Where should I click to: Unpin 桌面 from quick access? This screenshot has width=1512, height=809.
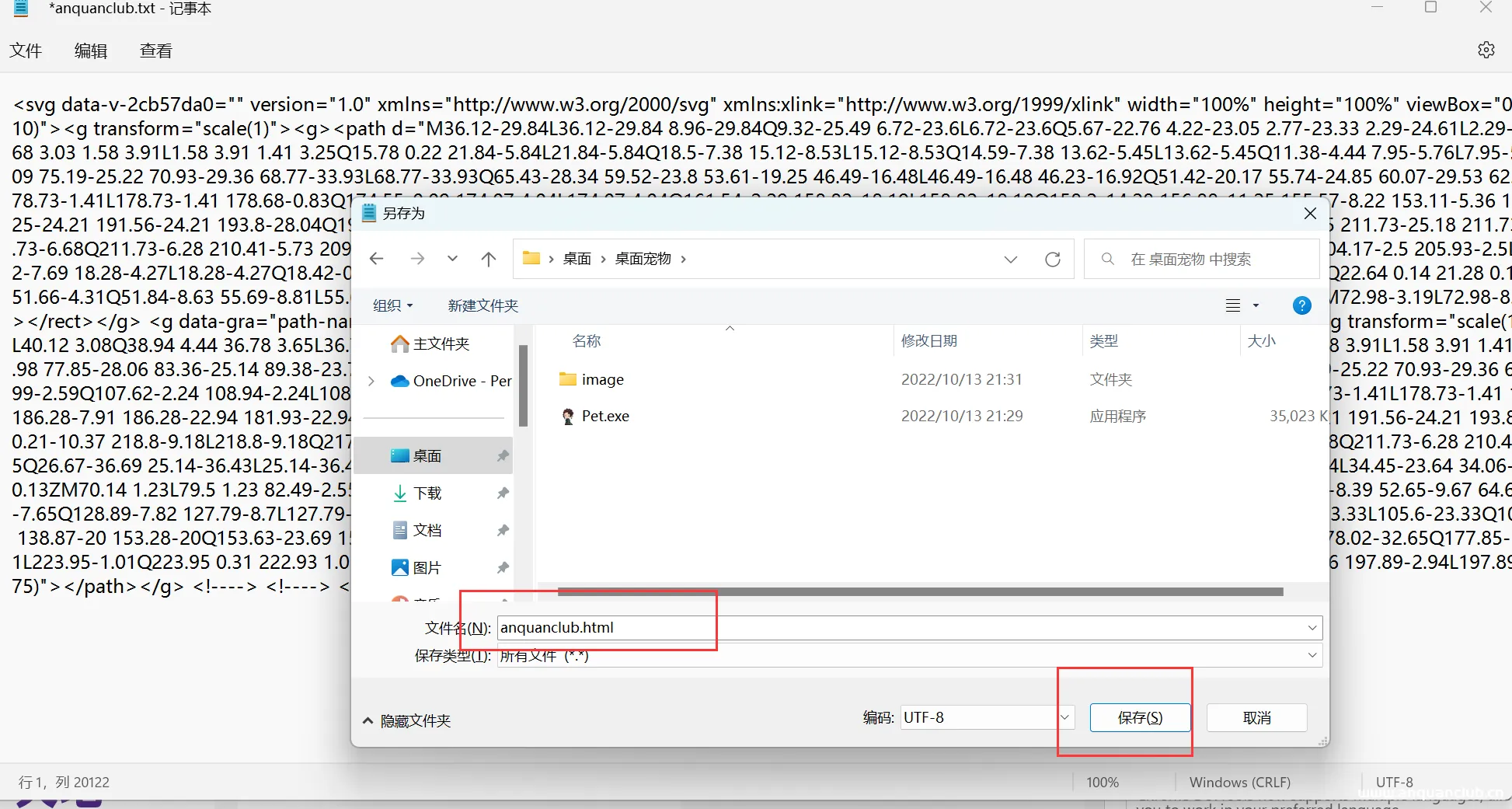tap(502, 455)
